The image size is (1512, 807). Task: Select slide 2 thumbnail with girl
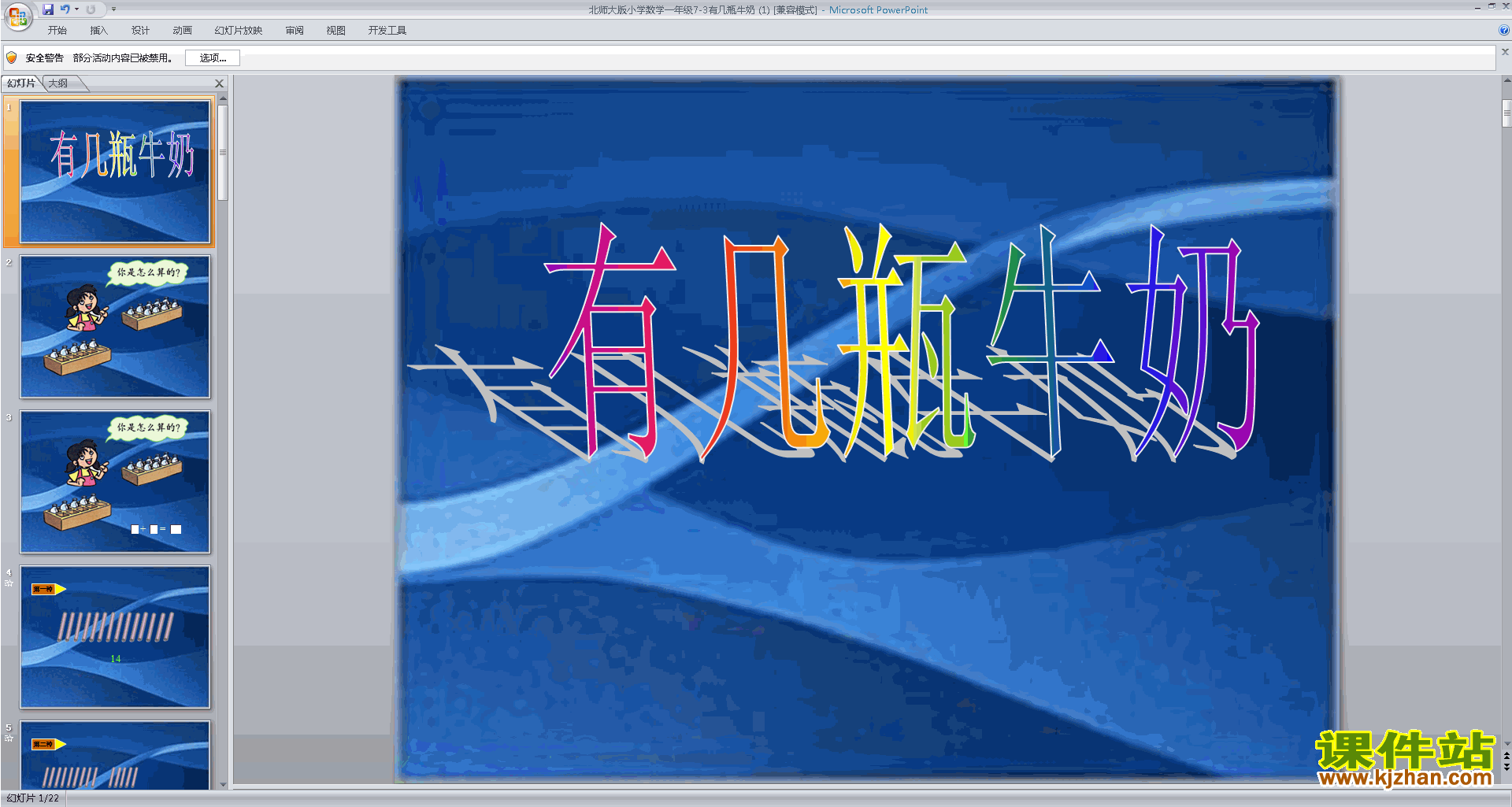pos(115,327)
